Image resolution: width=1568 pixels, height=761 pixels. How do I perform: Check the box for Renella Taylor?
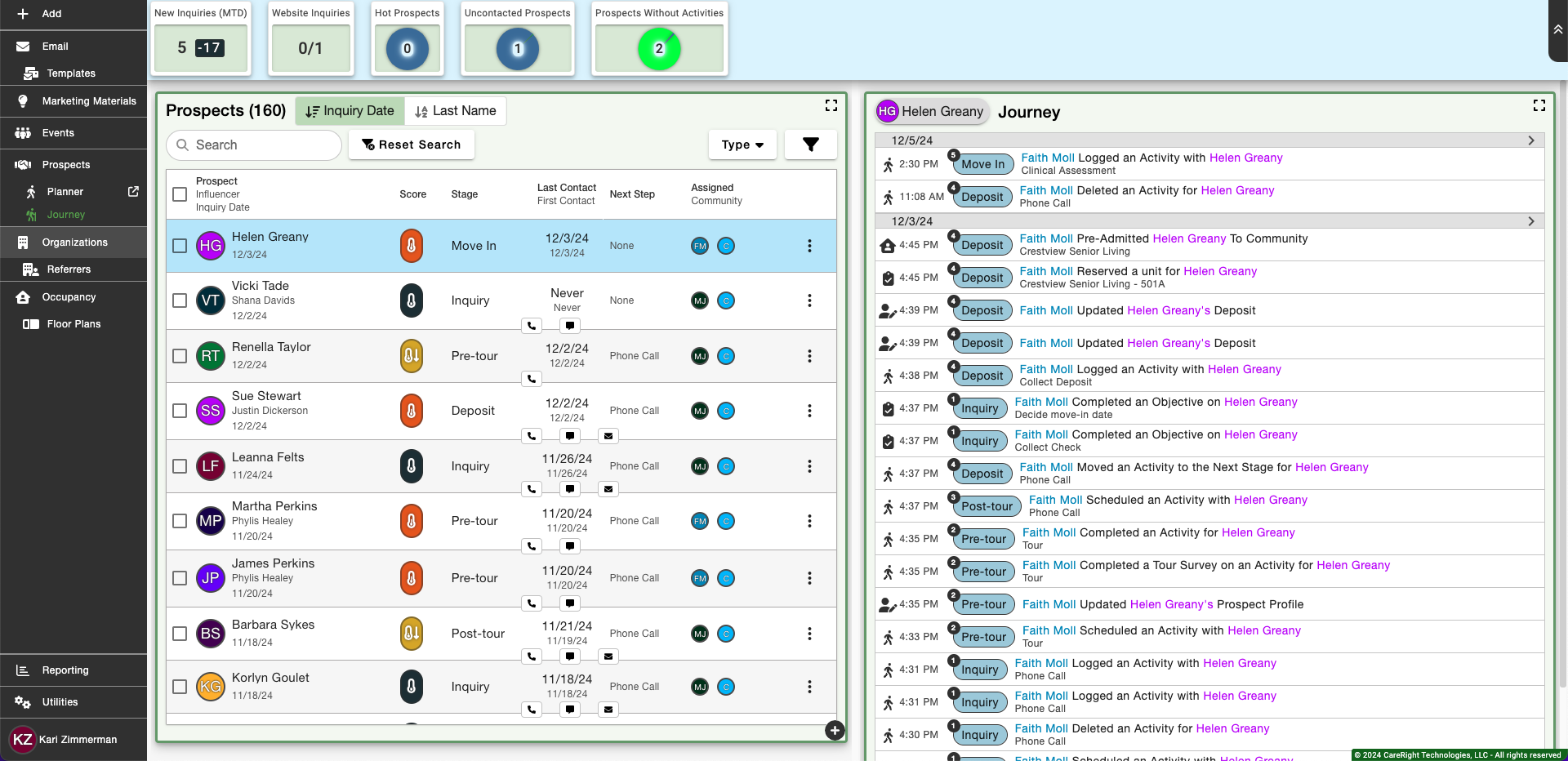pos(180,356)
